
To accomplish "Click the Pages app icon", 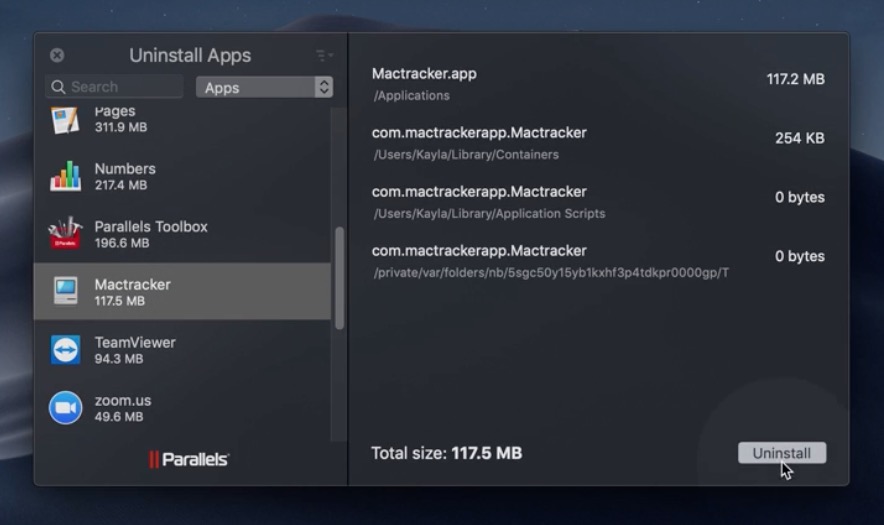I will click(x=65, y=120).
